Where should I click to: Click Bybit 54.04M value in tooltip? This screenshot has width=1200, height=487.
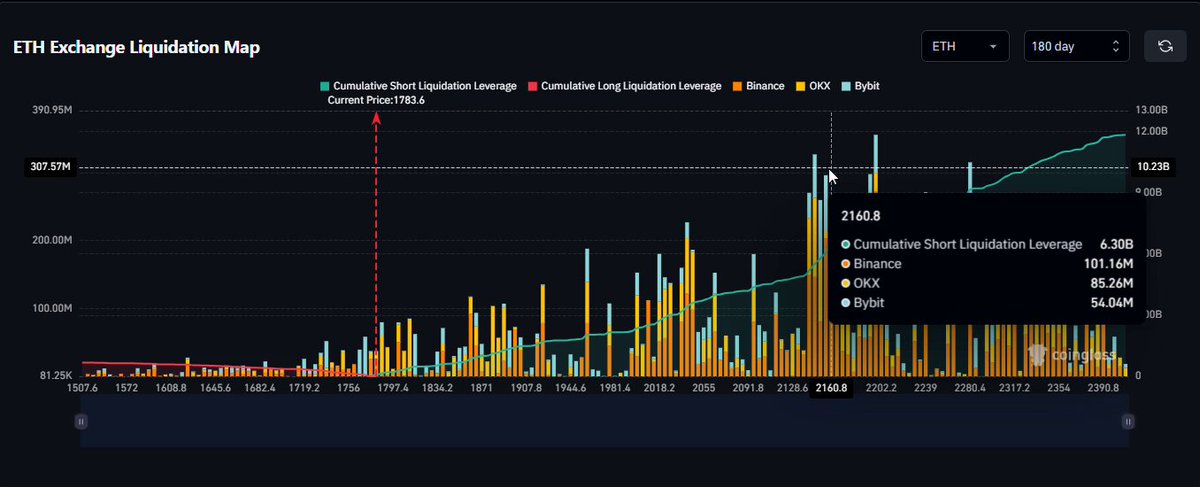pyautogui.click(x=1113, y=302)
